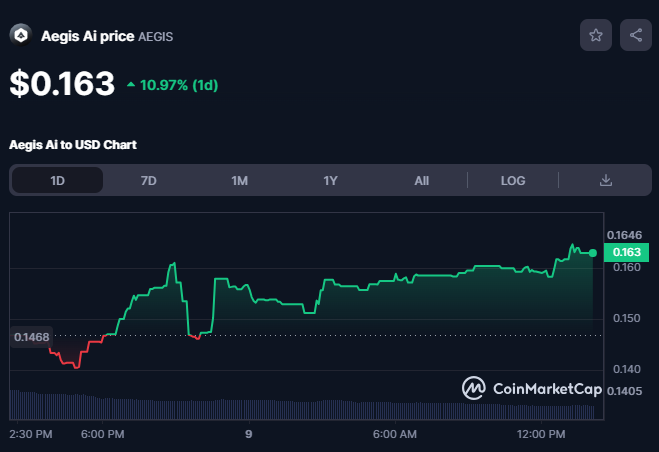Click the 0.1468 opening price label
This screenshot has height=452, width=659.
point(32,337)
